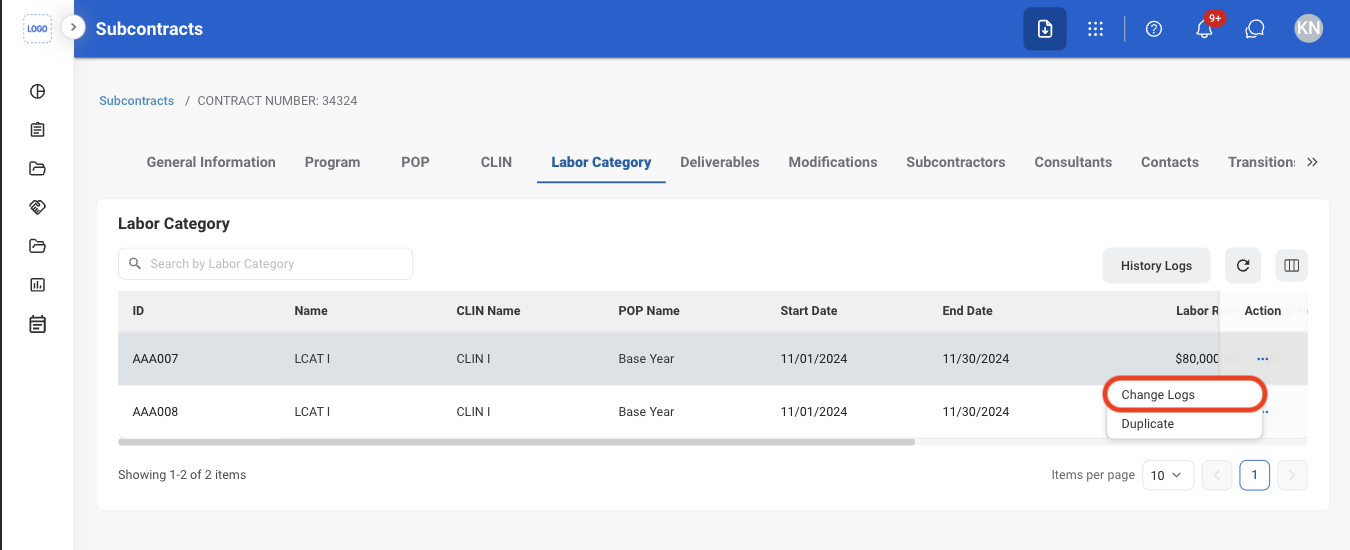Switch to the POP tab

pyautogui.click(x=415, y=162)
